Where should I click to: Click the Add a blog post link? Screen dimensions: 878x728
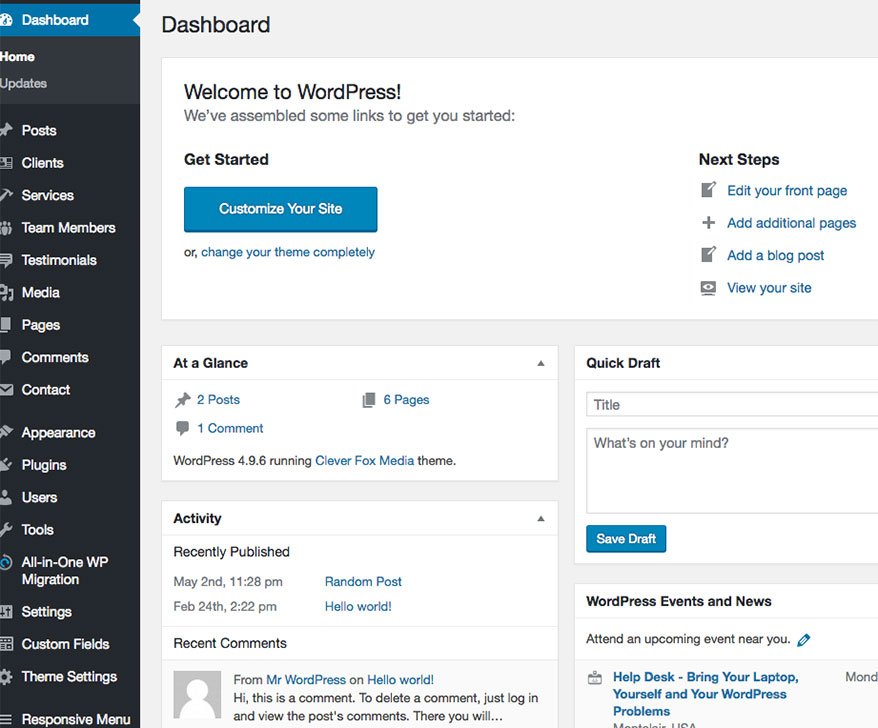pos(776,256)
